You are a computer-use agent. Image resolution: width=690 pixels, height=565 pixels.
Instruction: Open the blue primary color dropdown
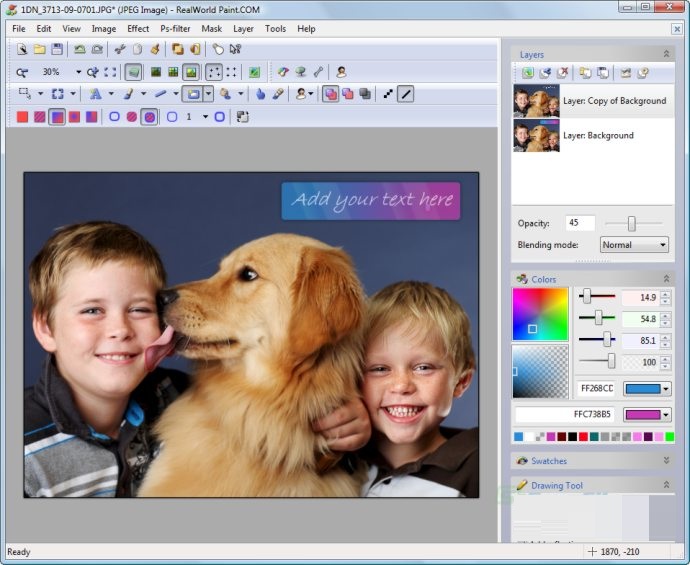click(647, 389)
